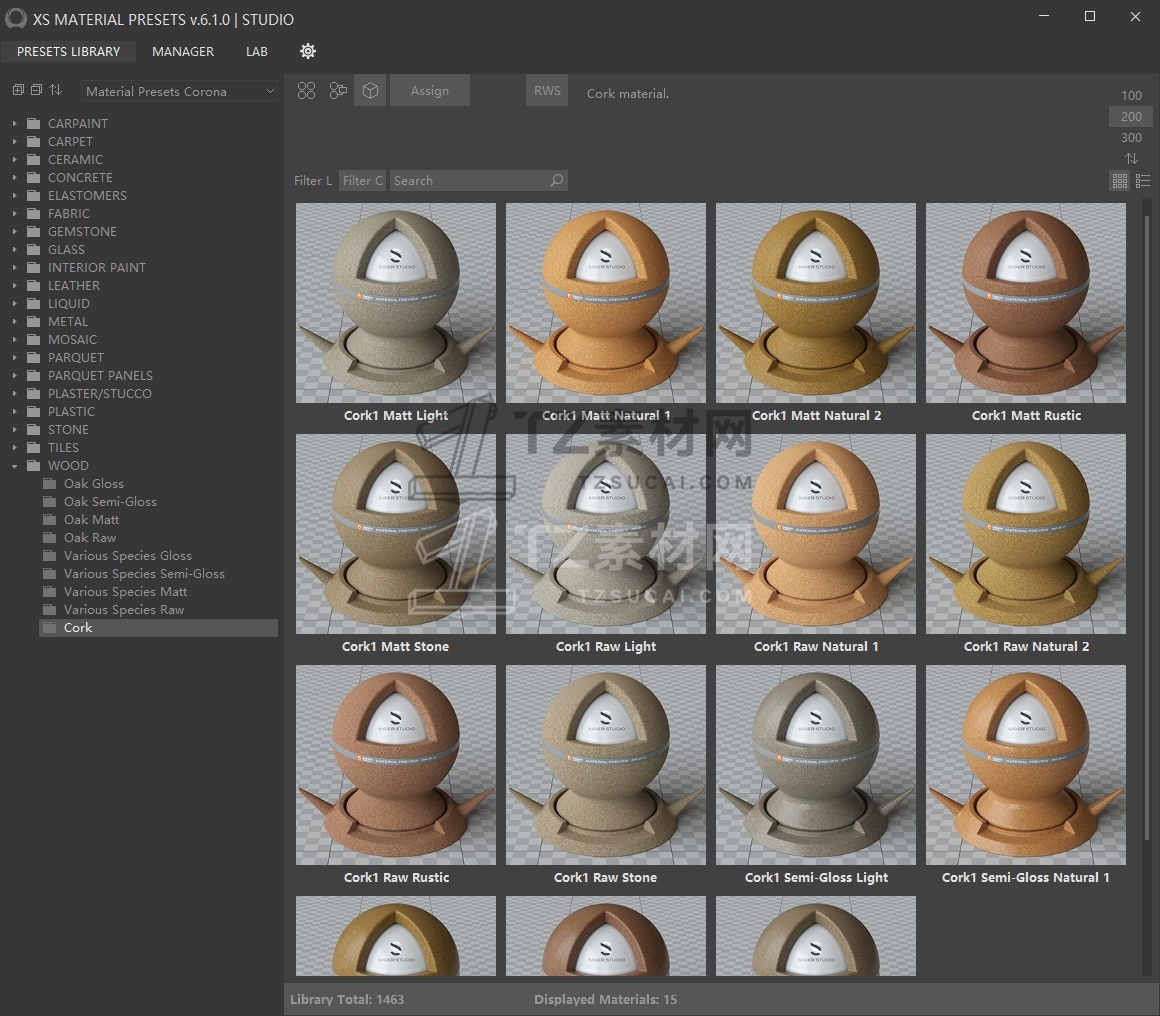1160x1016 pixels.
Task: Select the Various Species Gloss subfolder
Action: (x=127, y=556)
